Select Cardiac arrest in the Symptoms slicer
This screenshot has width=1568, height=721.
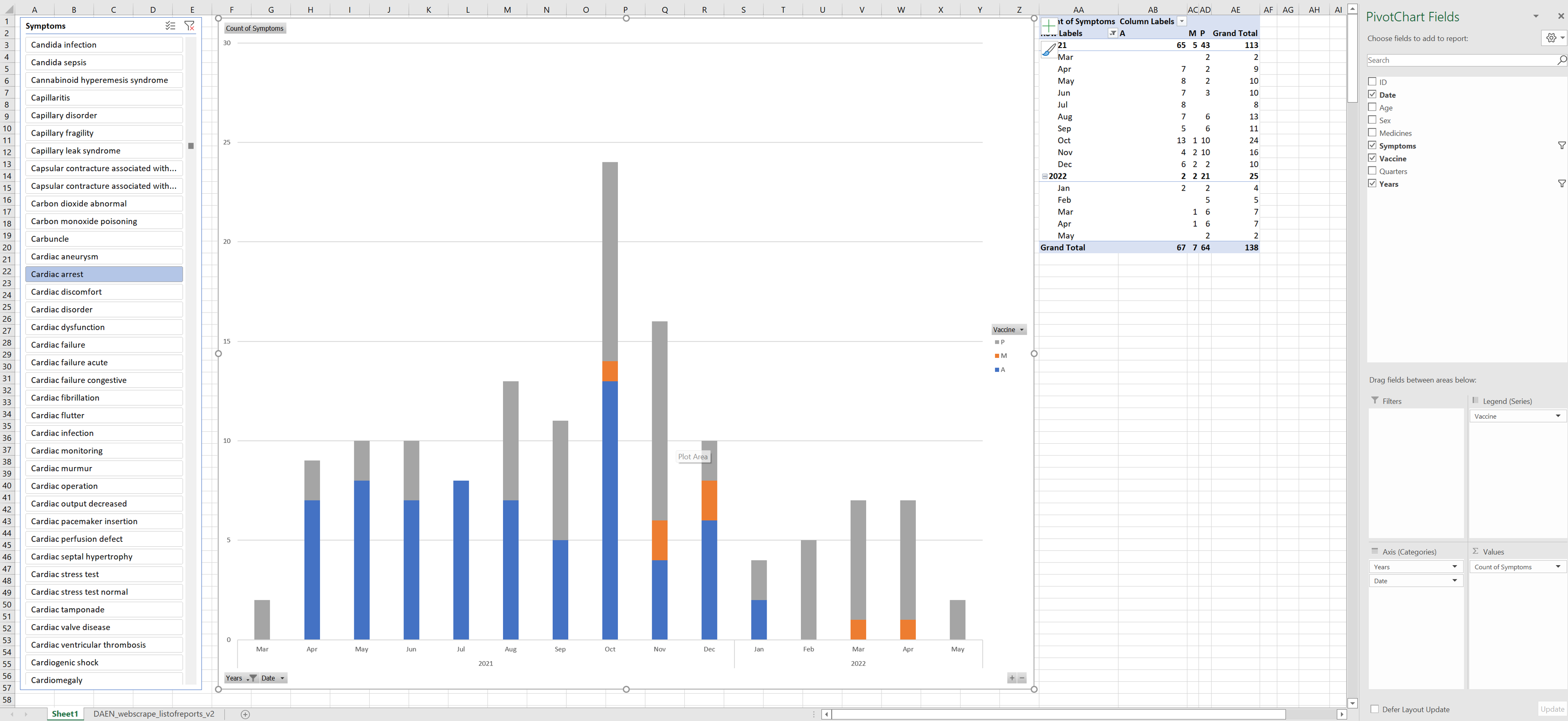pyautogui.click(x=103, y=274)
